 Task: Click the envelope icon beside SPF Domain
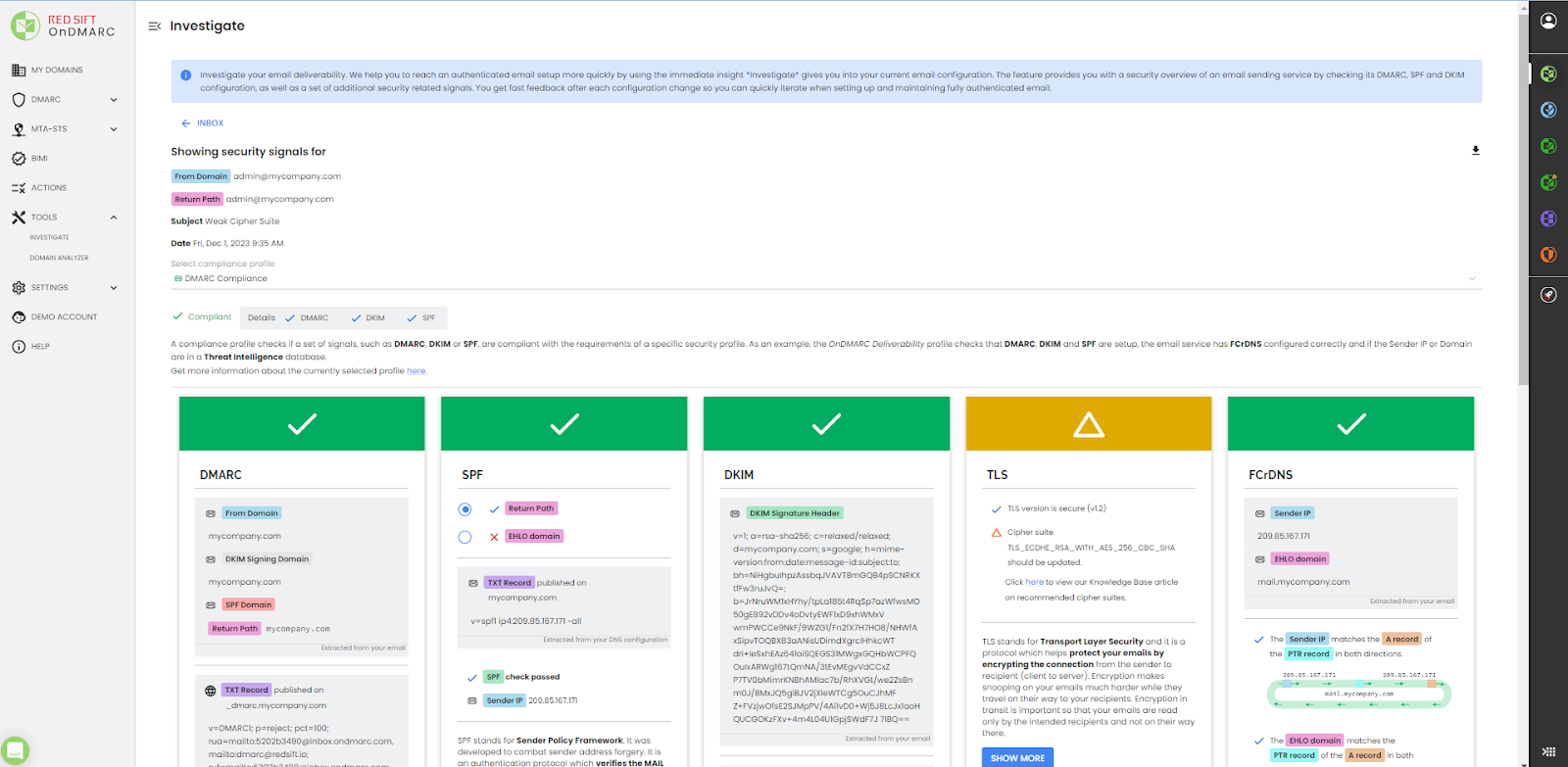click(x=211, y=605)
